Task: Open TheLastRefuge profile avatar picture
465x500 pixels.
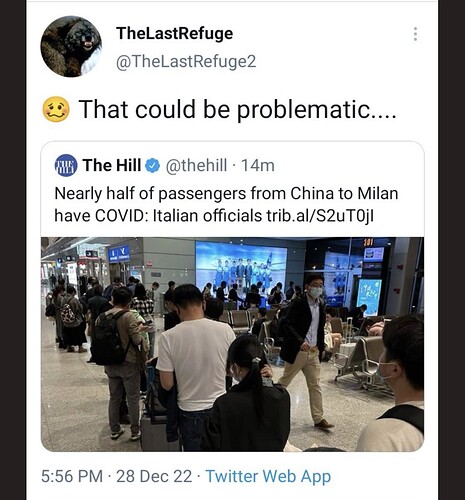Action: [x=71, y=46]
